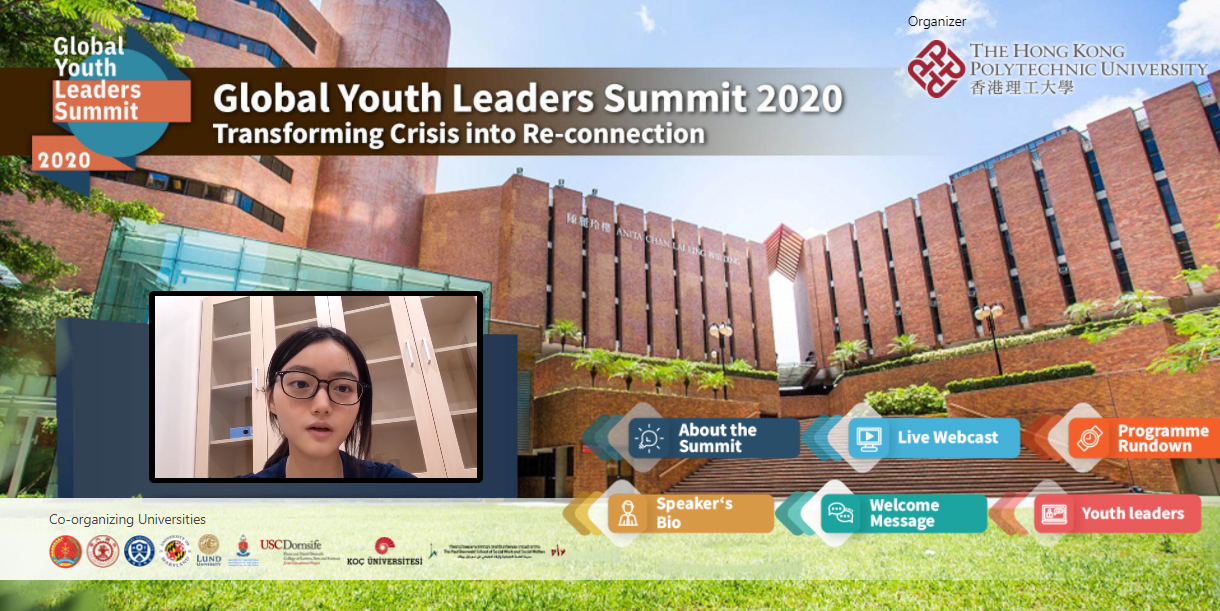
Task: Open the Programme Rundown button
Action: pos(1144,438)
